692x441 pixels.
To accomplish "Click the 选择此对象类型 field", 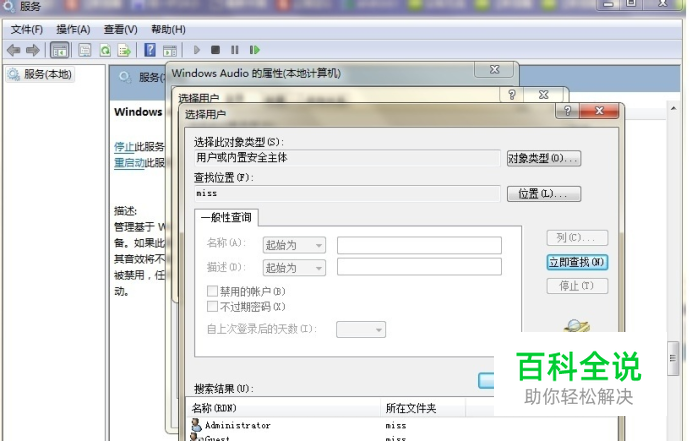I will click(x=347, y=158).
